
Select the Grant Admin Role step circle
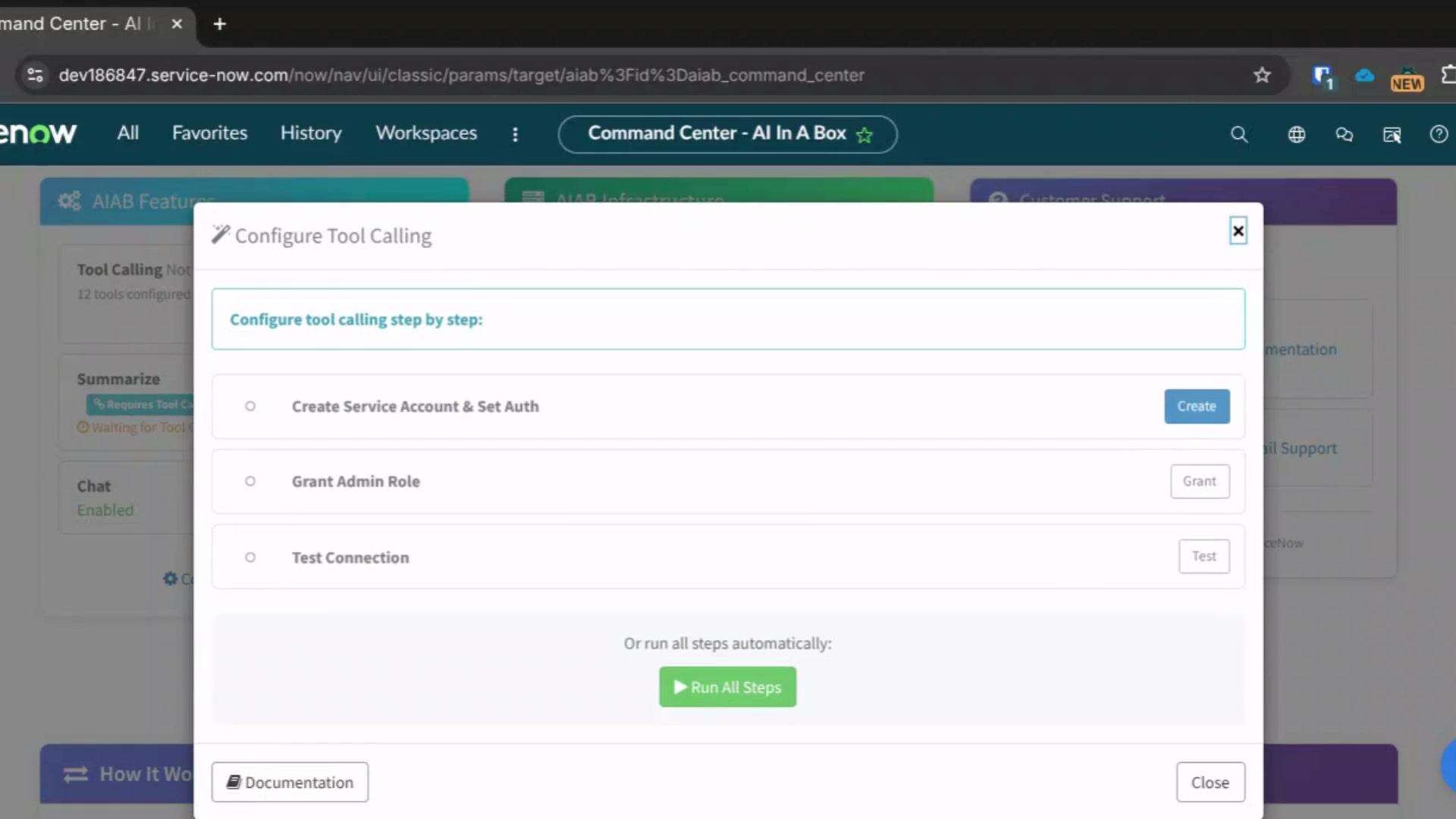pos(250,482)
